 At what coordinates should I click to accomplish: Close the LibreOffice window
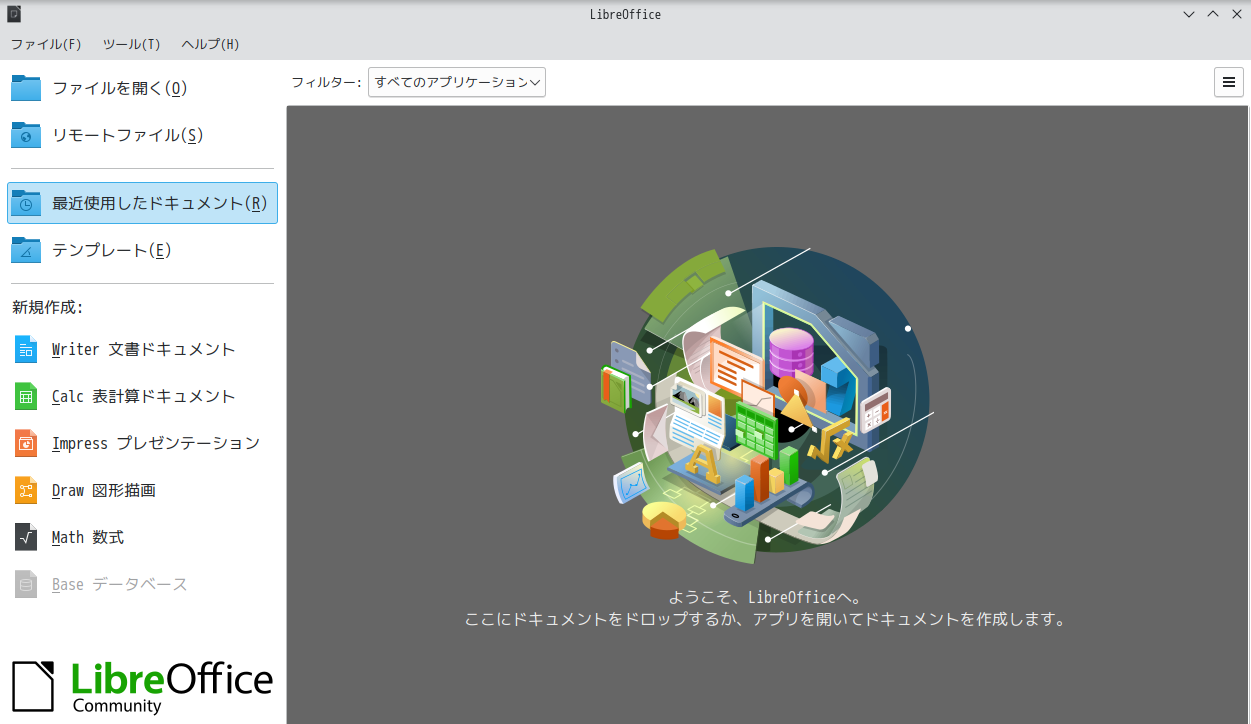1237,14
